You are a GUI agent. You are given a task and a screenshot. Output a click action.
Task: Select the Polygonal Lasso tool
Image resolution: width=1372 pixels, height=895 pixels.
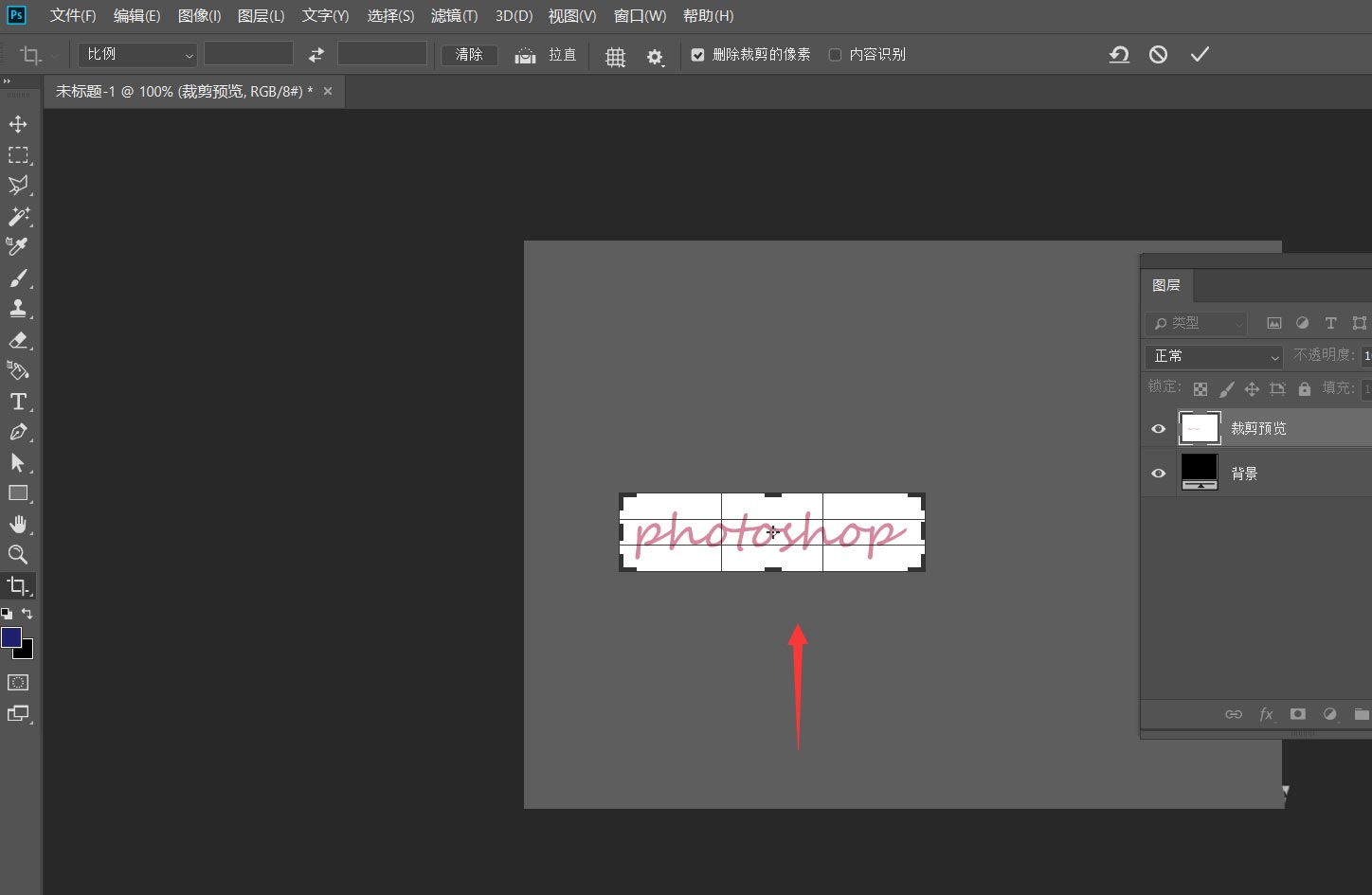pyautogui.click(x=18, y=186)
